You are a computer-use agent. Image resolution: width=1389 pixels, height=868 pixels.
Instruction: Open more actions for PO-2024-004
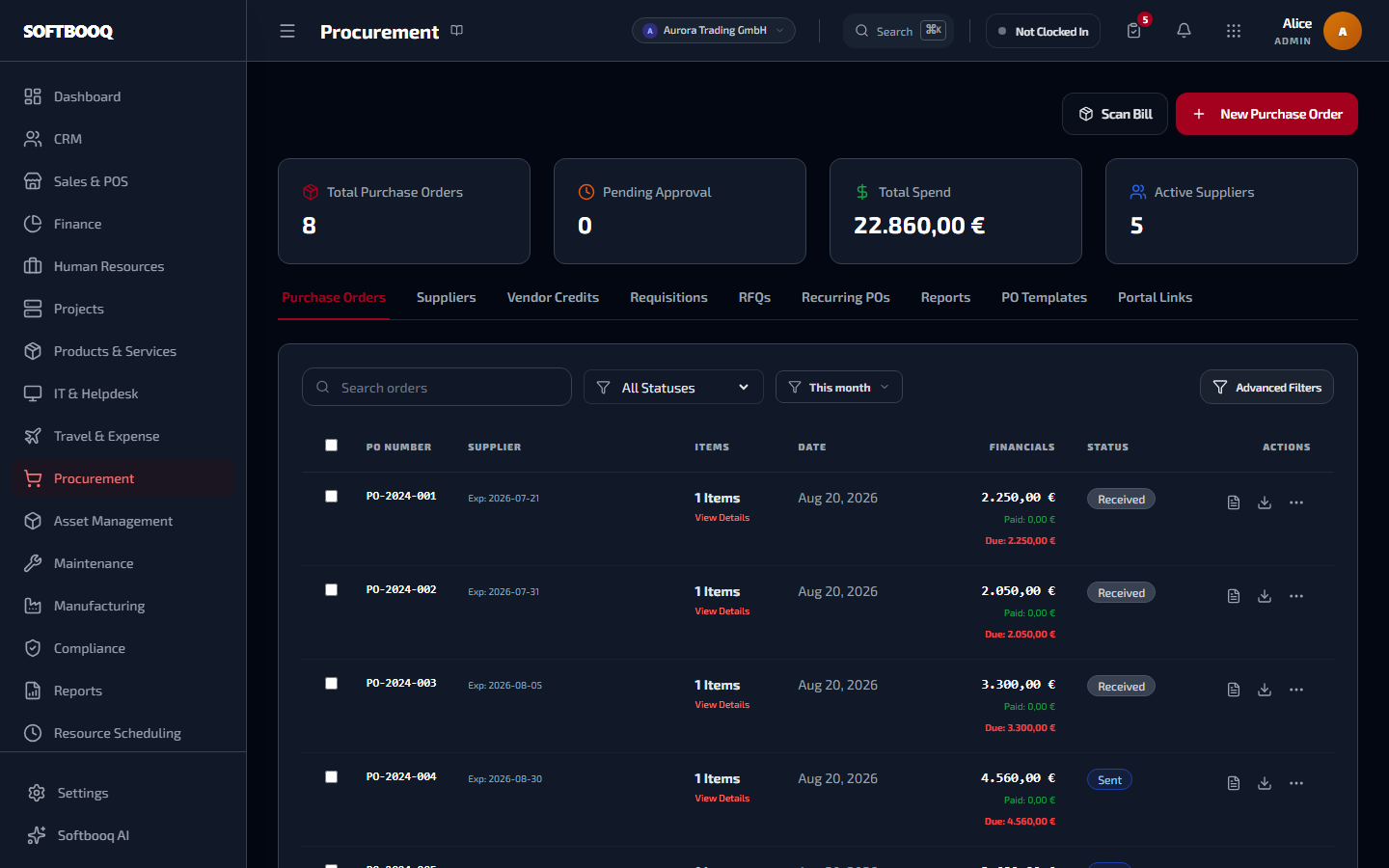(1296, 783)
